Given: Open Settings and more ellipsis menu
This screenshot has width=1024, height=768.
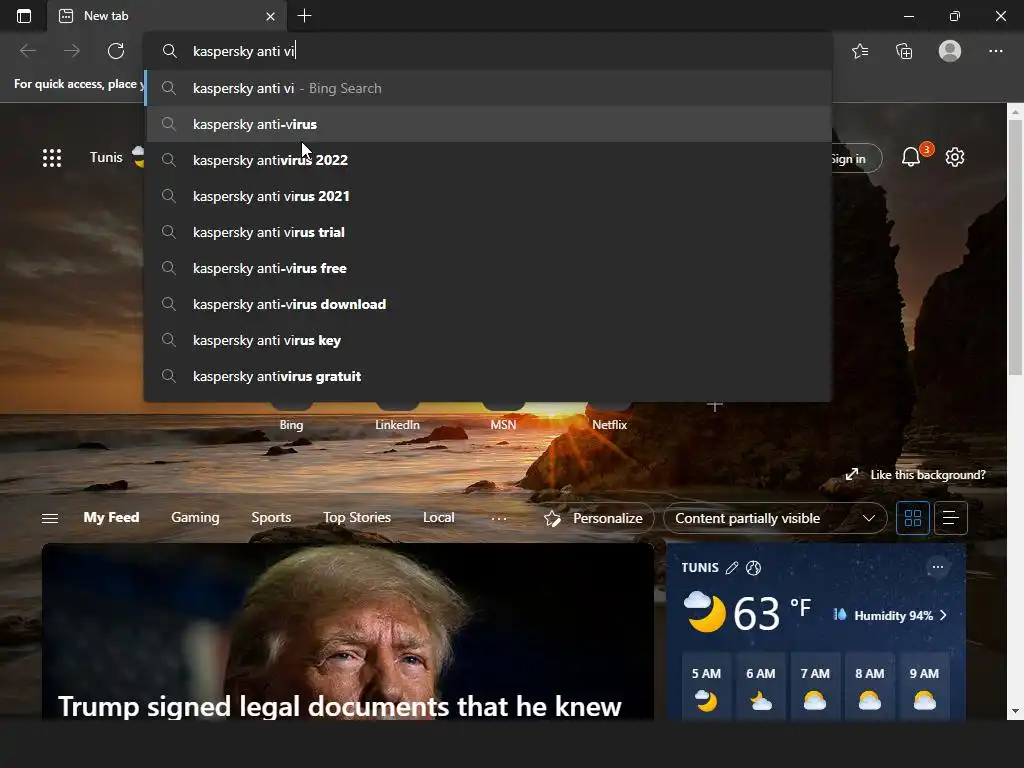Looking at the screenshot, I should 995,51.
